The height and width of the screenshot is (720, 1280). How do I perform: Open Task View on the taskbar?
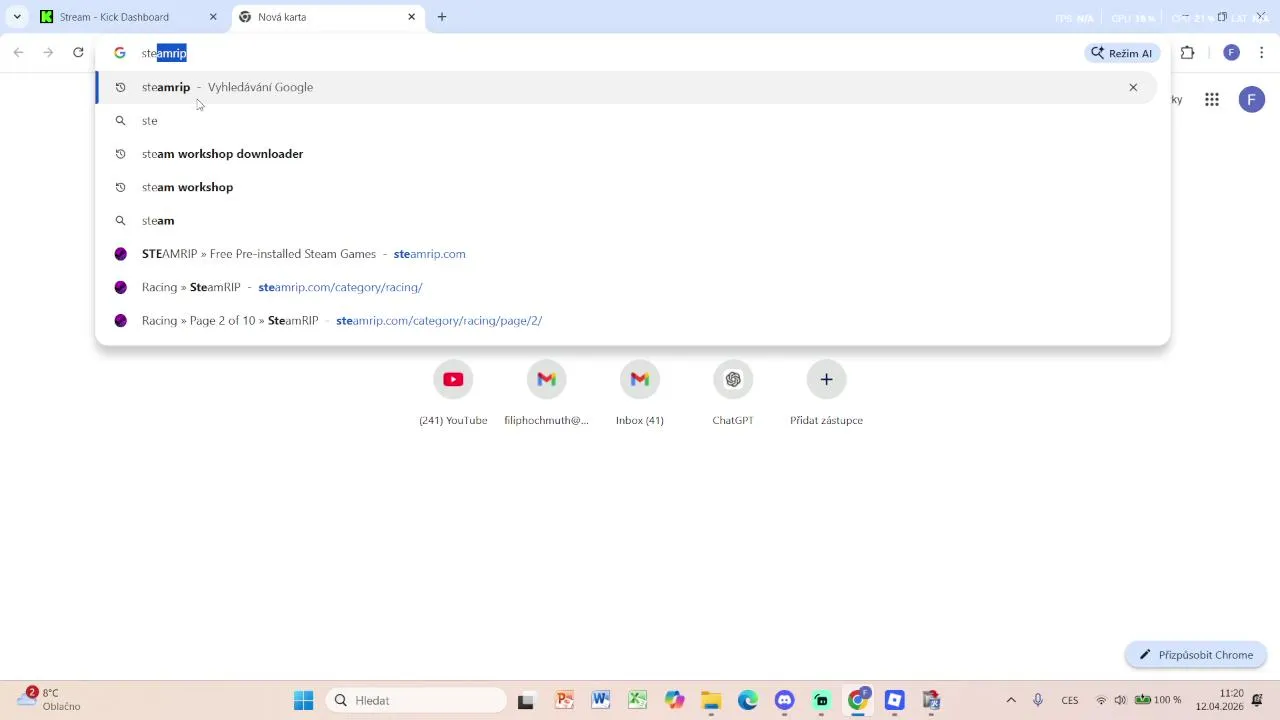(526, 700)
